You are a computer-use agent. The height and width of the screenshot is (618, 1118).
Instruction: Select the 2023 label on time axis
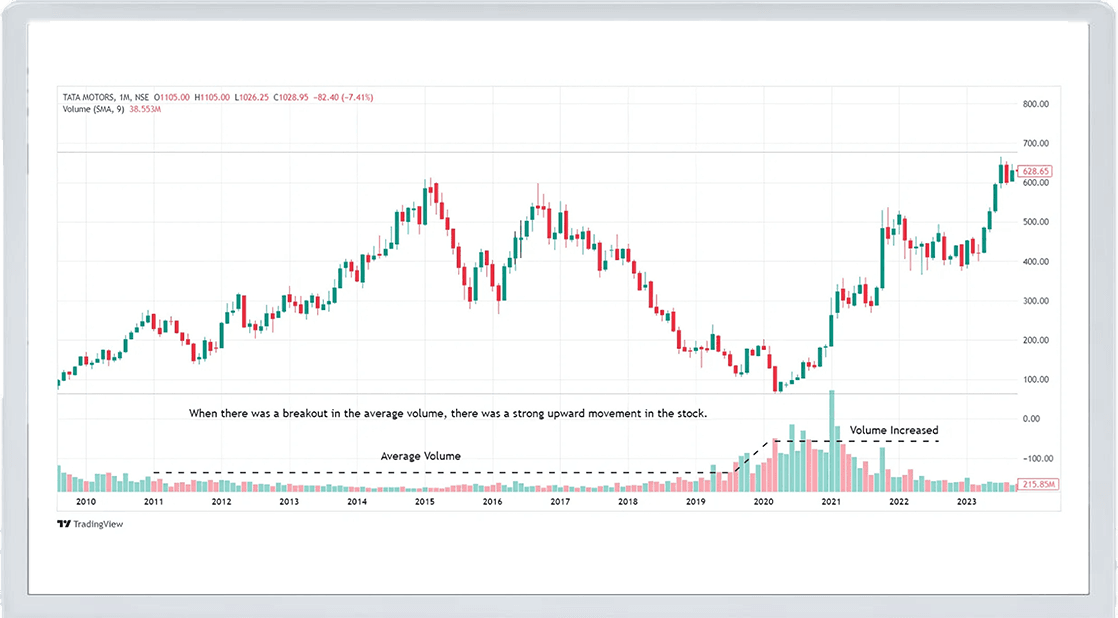pyautogui.click(x=966, y=502)
